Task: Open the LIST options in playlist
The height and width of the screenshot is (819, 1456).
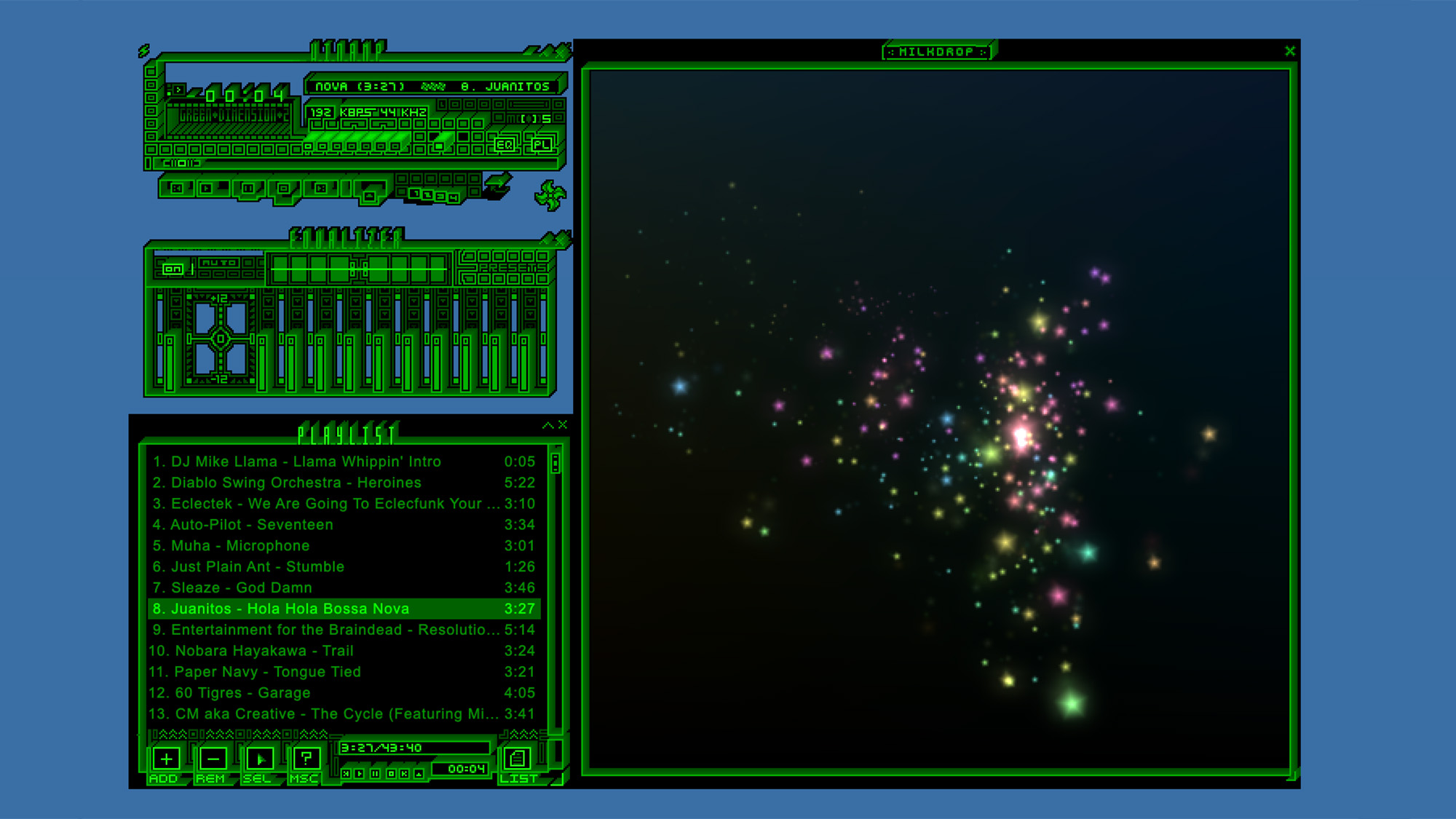Action: pos(518,759)
